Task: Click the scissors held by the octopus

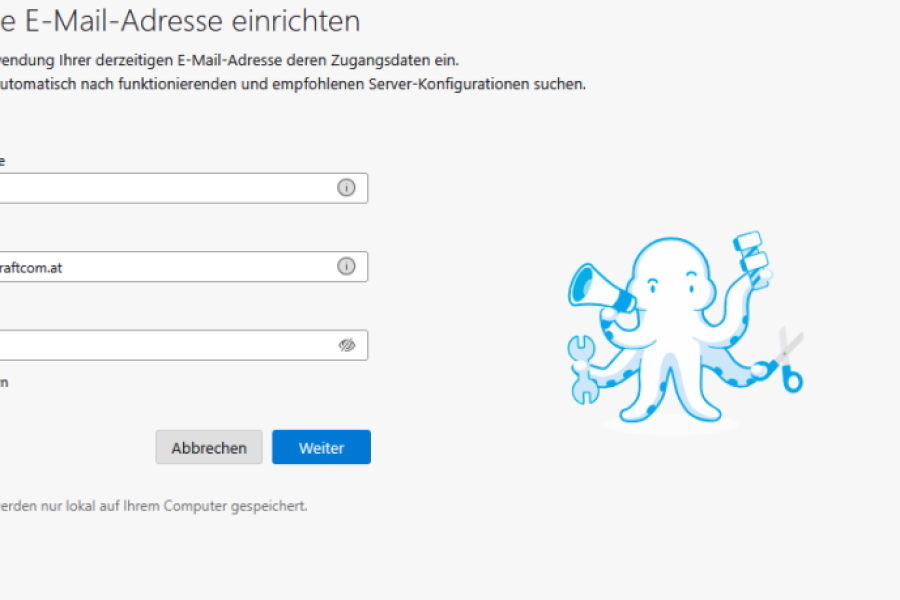Action: click(787, 361)
